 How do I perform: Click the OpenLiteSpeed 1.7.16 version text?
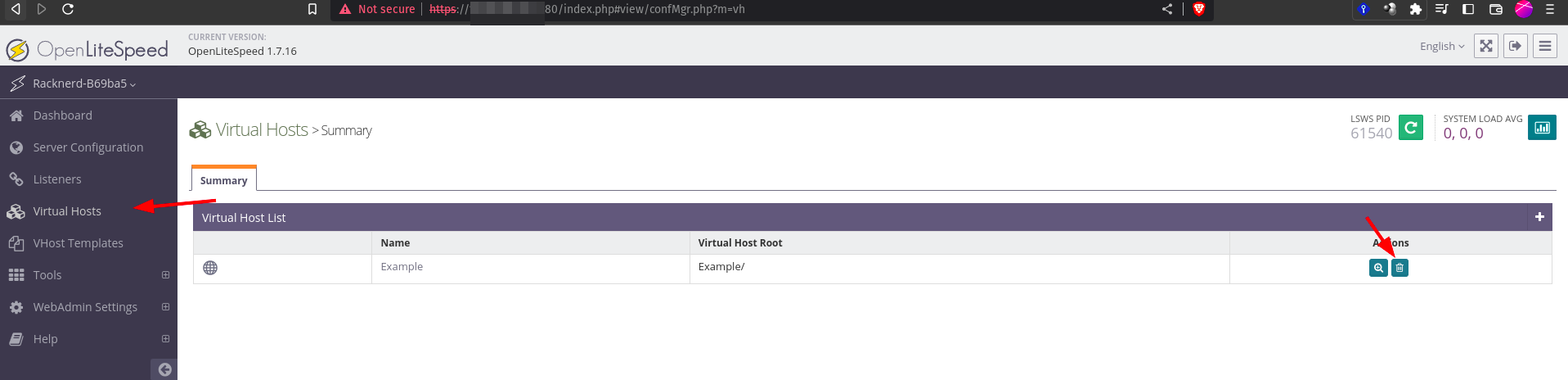pos(242,51)
